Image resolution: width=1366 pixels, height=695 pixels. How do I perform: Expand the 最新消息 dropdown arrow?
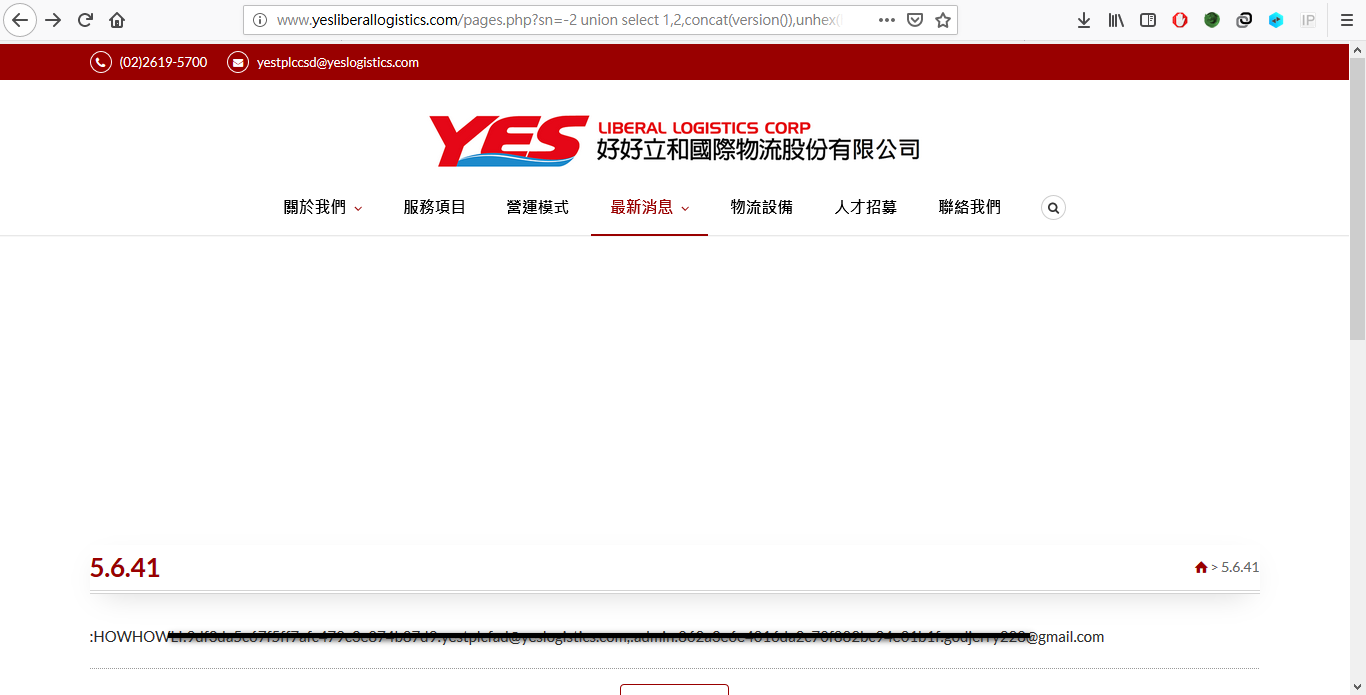pyautogui.click(x=685, y=208)
